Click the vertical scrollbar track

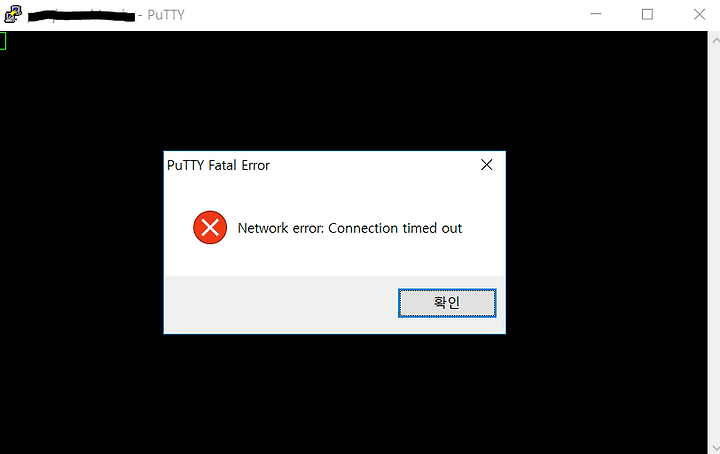point(714,243)
